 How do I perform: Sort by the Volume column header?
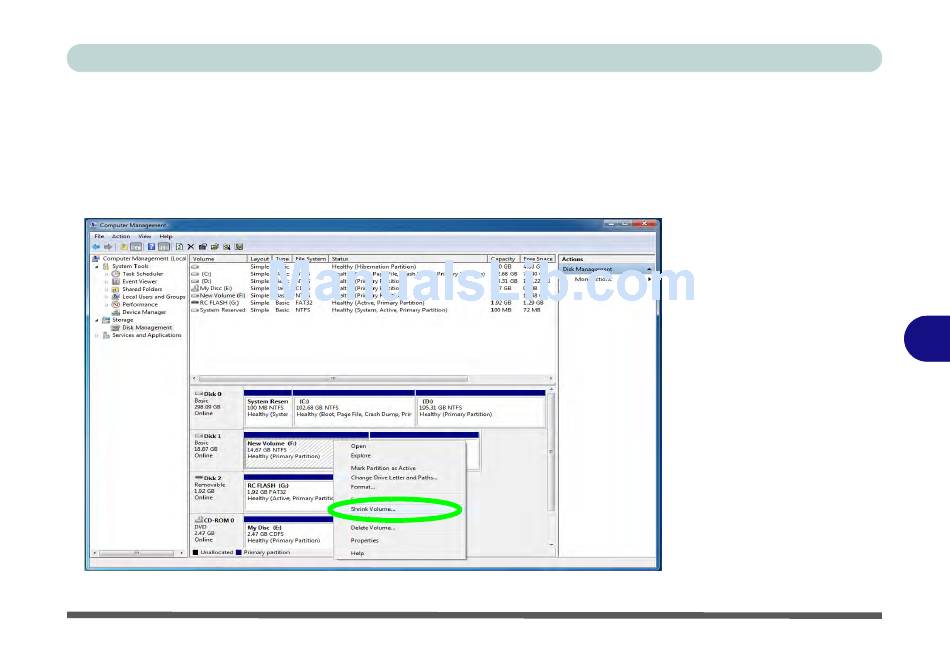(219, 259)
